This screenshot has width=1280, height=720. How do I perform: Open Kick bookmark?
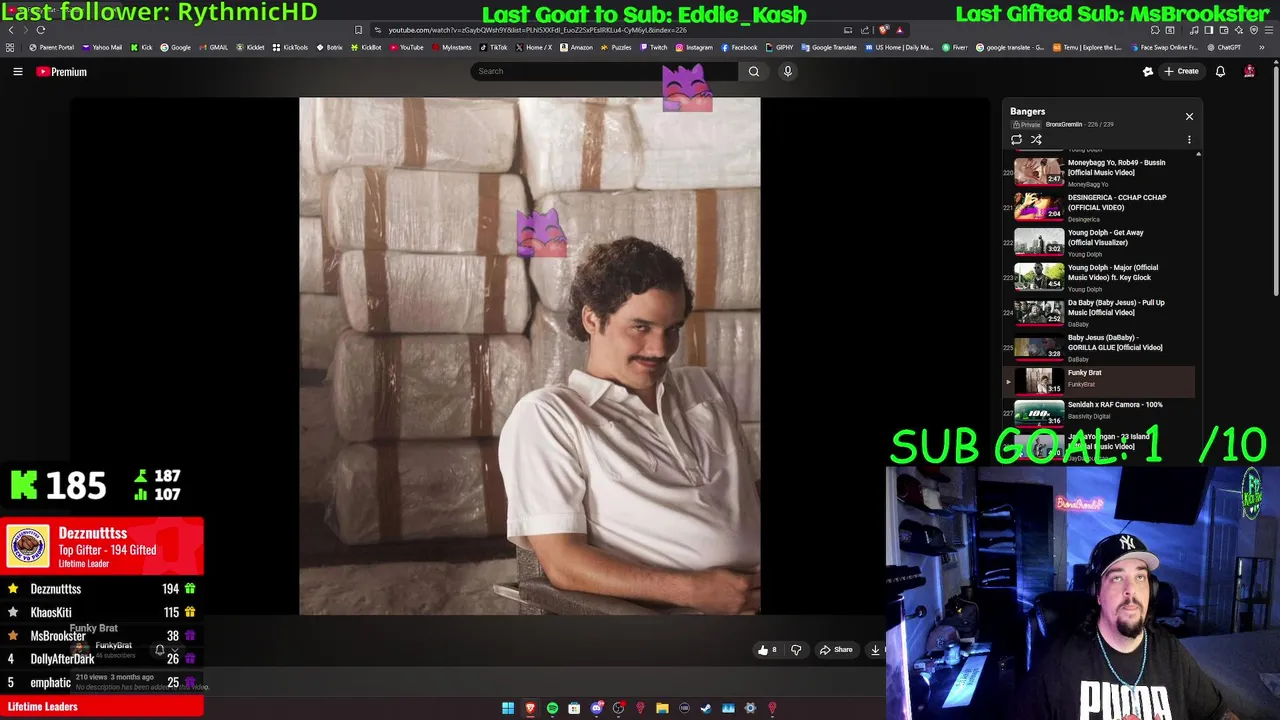[142, 47]
